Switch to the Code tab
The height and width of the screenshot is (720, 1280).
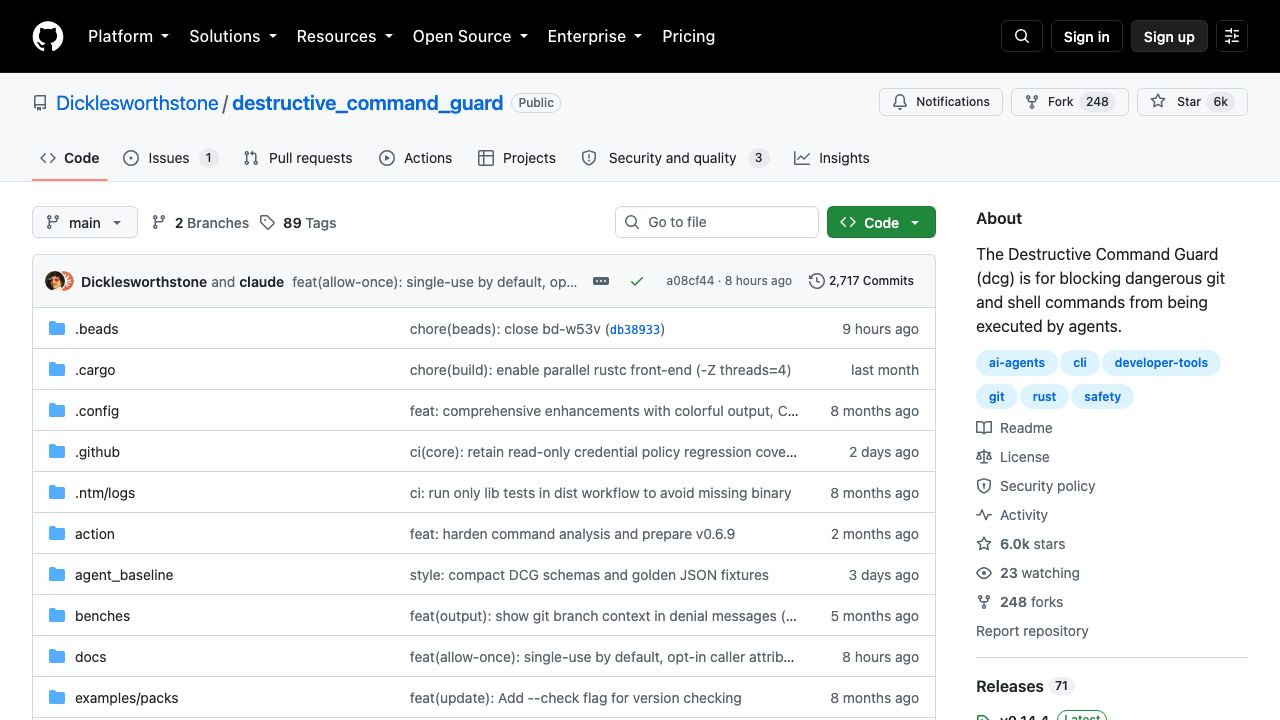click(70, 158)
